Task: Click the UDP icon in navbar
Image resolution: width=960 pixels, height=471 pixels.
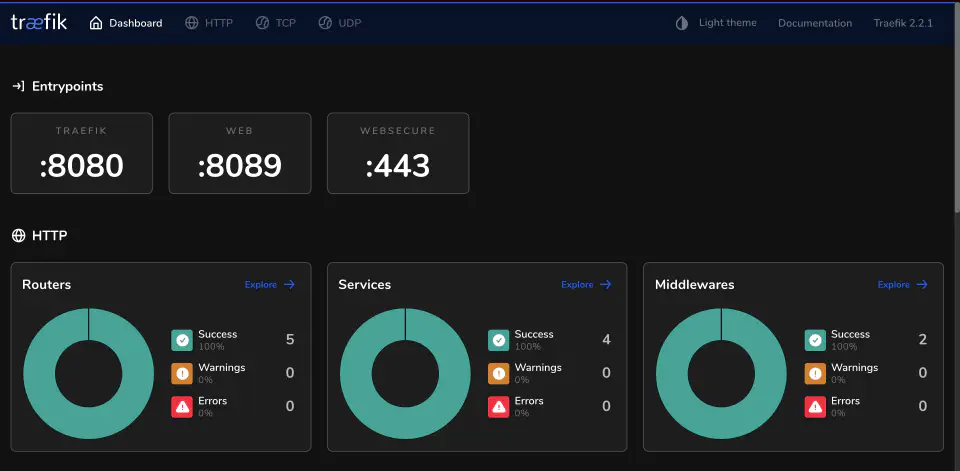Action: click(325, 23)
